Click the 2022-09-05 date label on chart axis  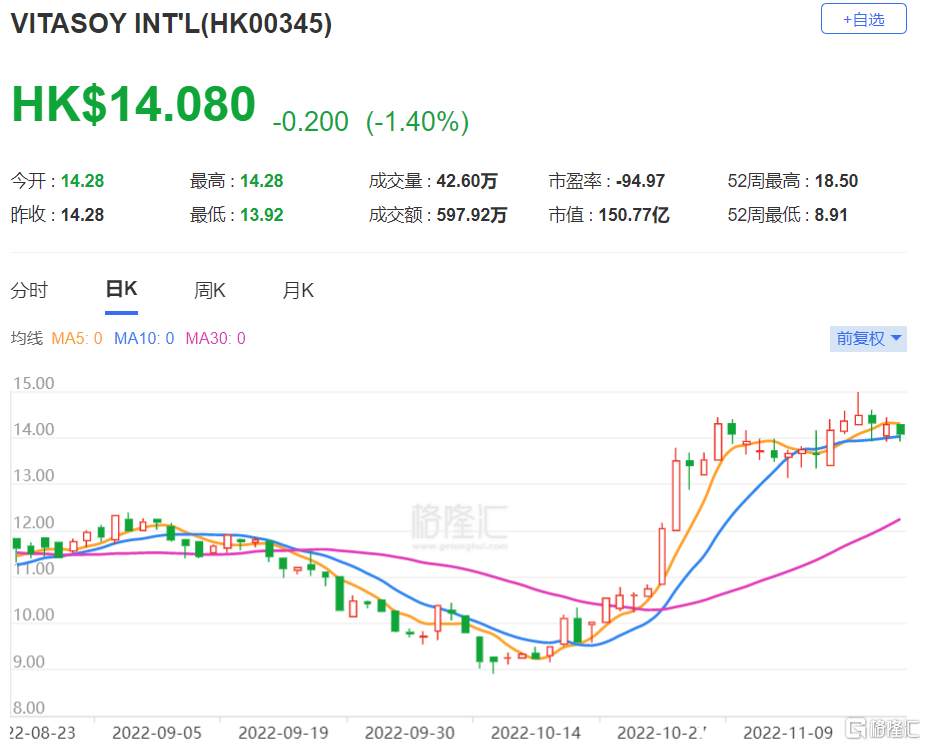[157, 733]
